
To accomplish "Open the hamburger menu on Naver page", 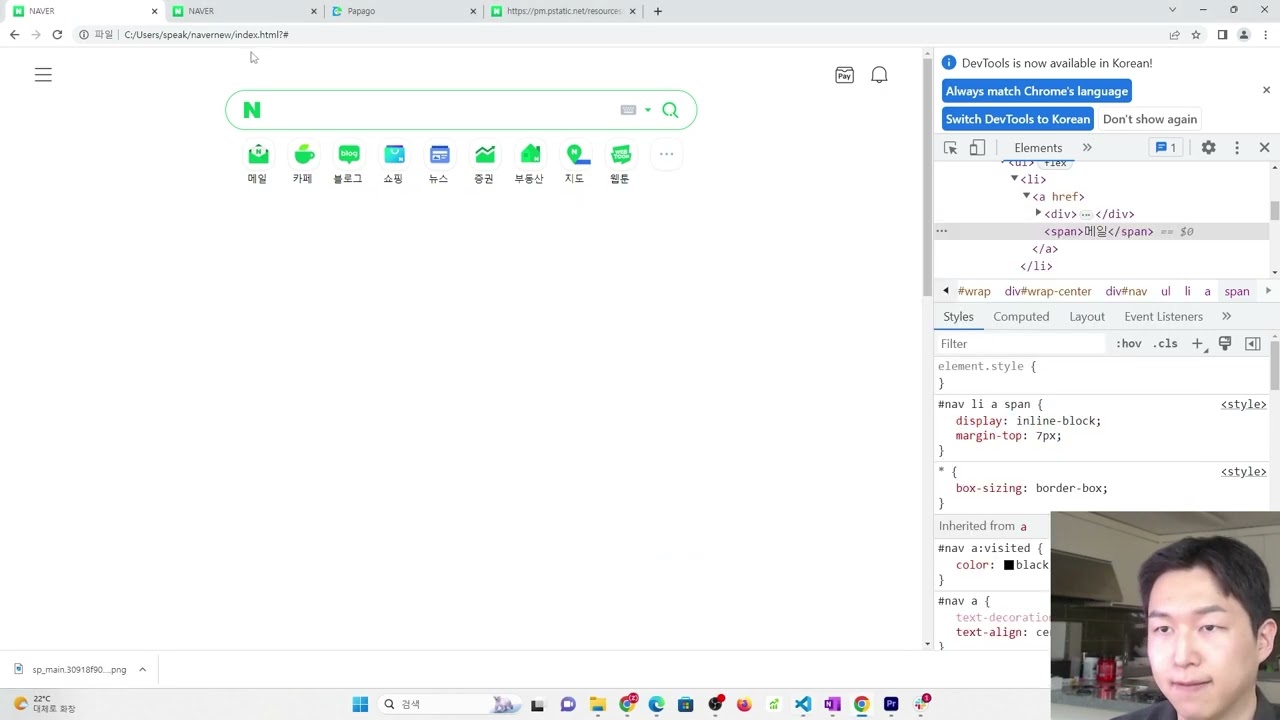I will pos(43,75).
